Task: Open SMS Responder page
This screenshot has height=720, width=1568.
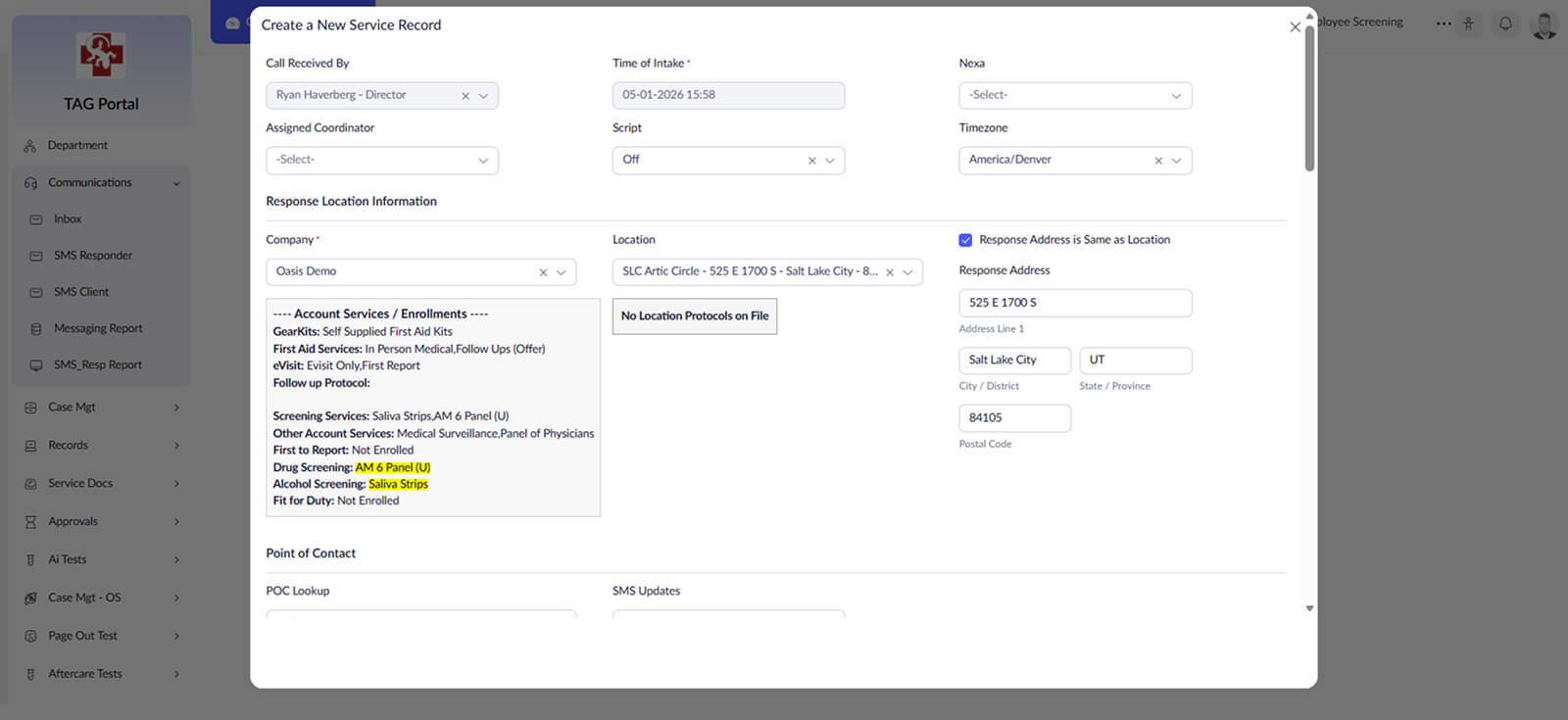Action: 93,256
